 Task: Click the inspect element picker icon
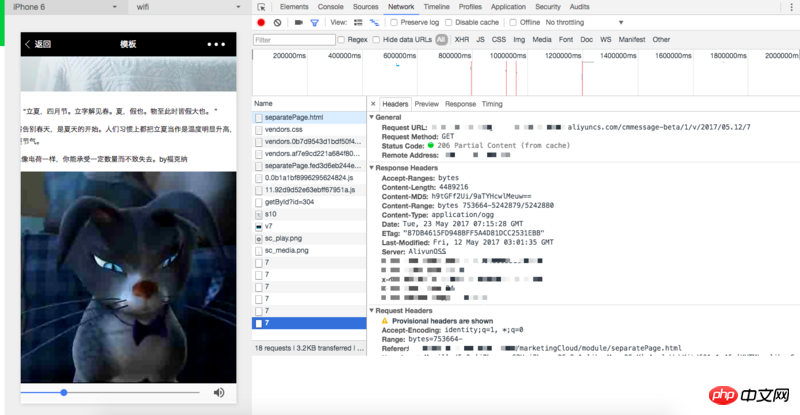[261, 7]
